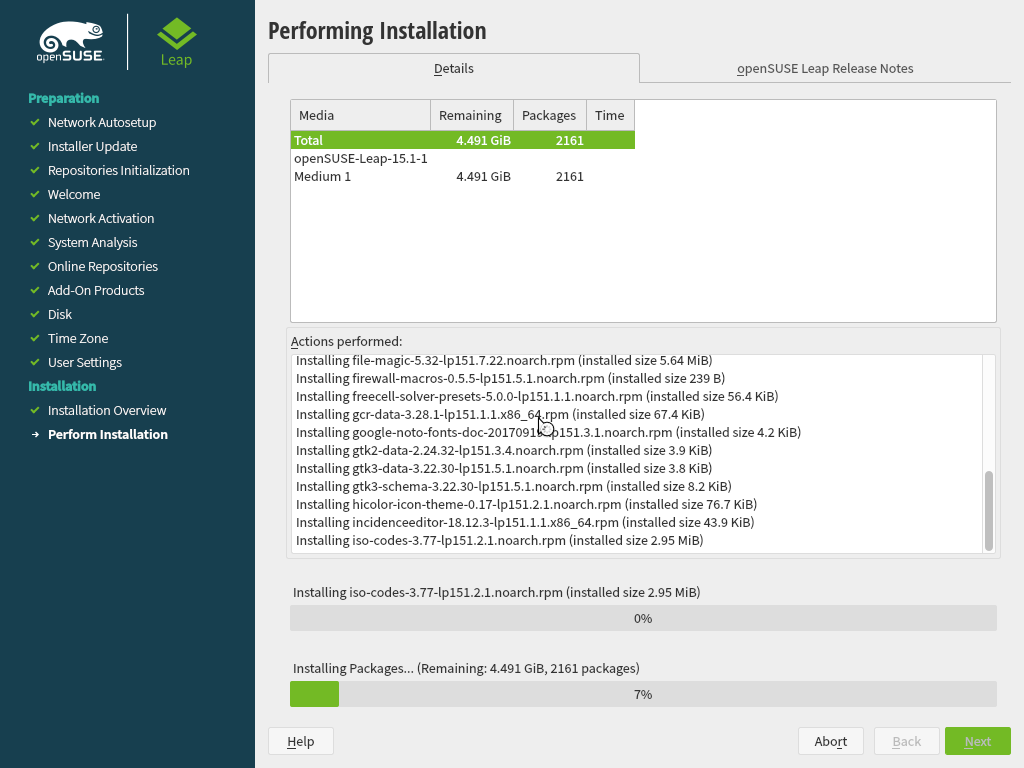Click the Media column header
Screen dimensions: 1024x768
pos(360,116)
